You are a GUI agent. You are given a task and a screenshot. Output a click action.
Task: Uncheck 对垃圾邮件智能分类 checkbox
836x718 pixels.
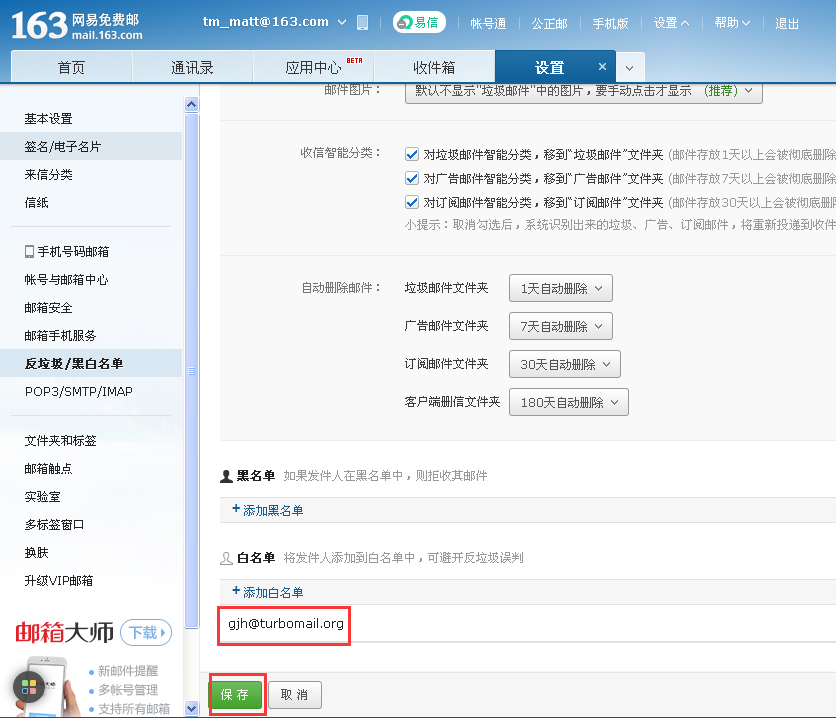click(x=411, y=154)
